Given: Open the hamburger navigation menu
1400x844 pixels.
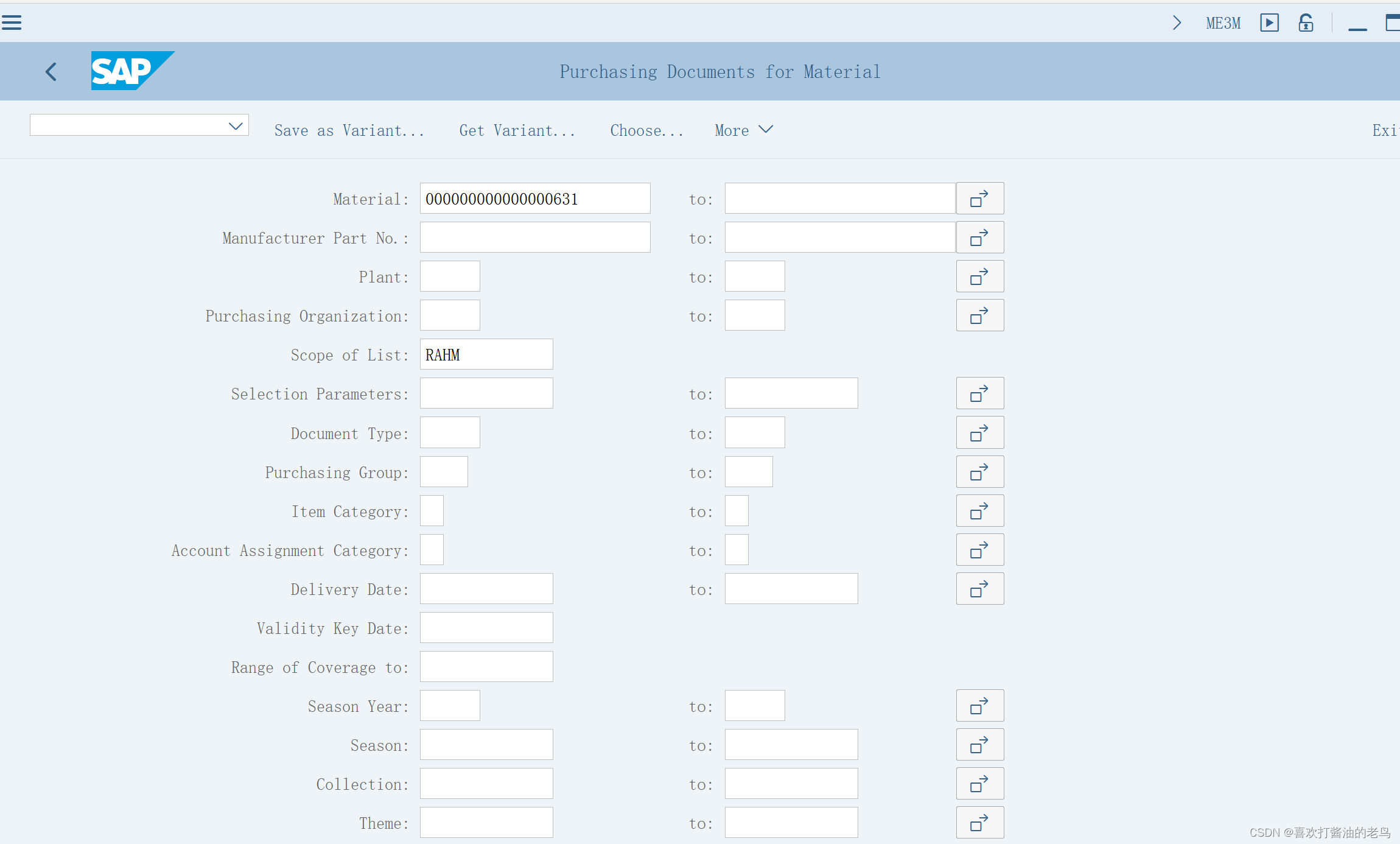Looking at the screenshot, I should 12,22.
